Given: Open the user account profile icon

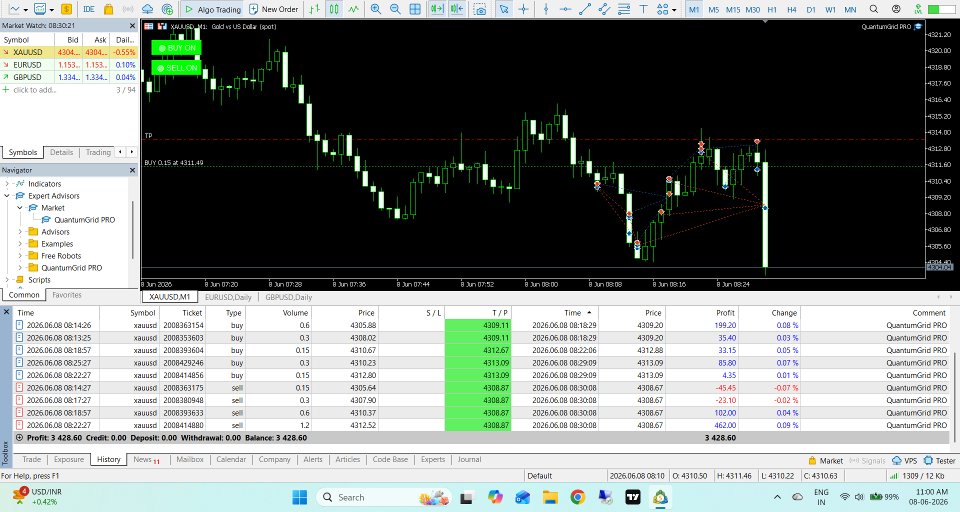Looking at the screenshot, I should 896,9.
